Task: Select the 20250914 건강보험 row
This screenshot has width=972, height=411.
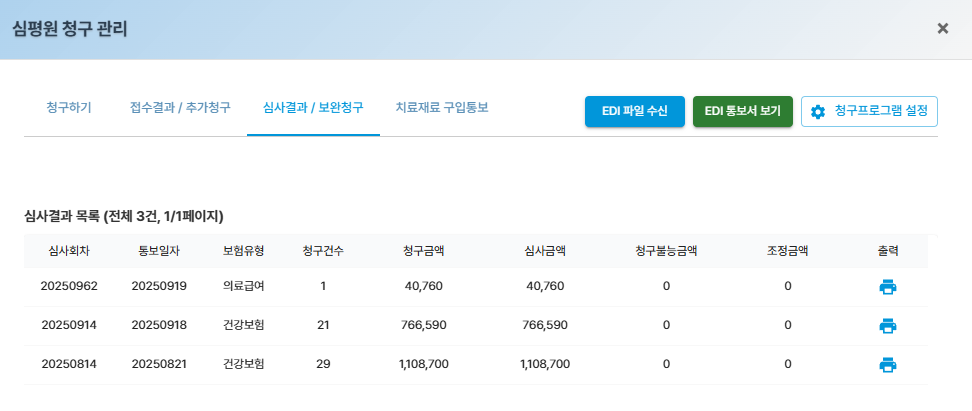Action: click(x=244, y=325)
